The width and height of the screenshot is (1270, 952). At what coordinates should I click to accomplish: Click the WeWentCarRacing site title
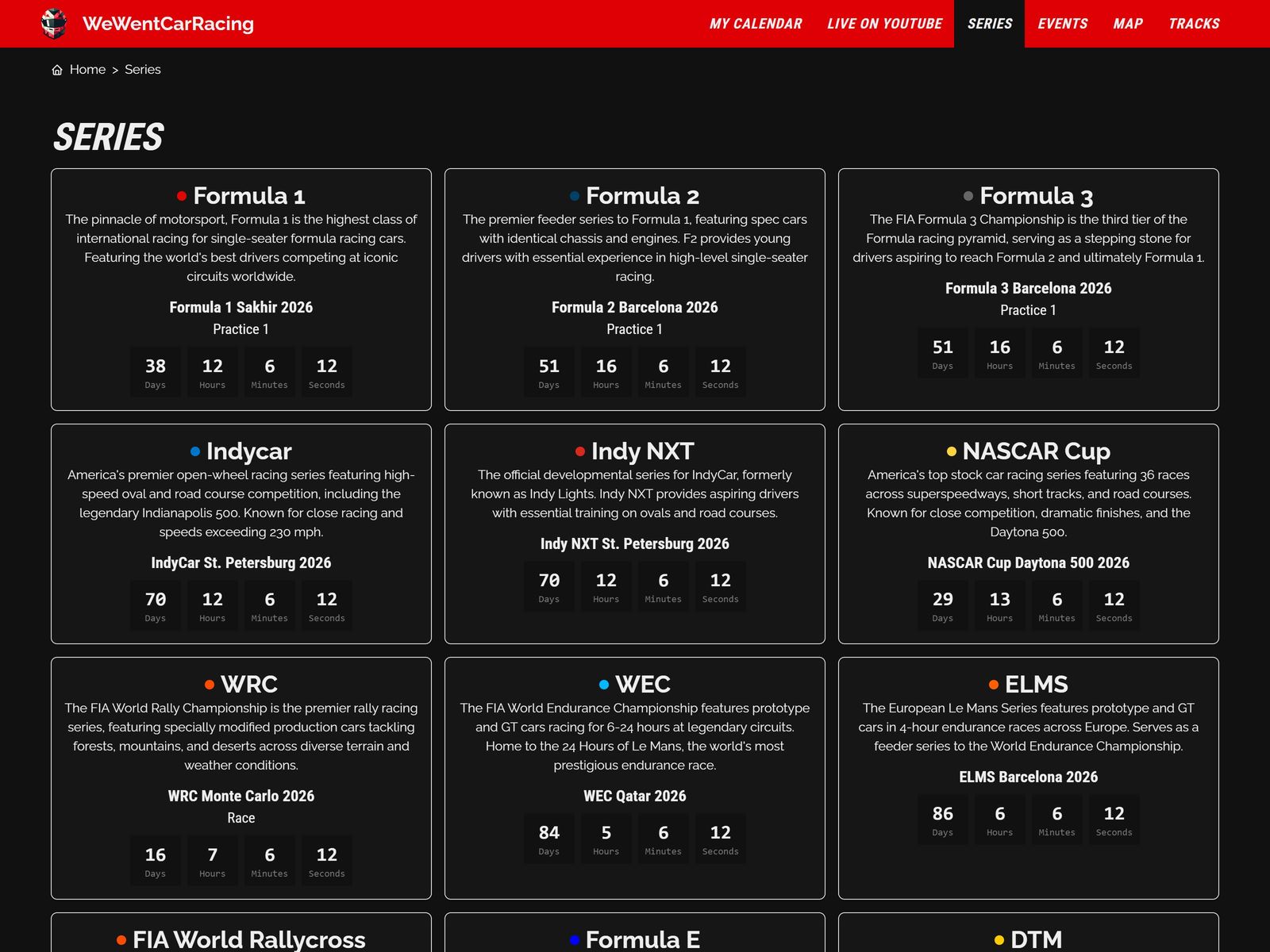pyautogui.click(x=168, y=24)
